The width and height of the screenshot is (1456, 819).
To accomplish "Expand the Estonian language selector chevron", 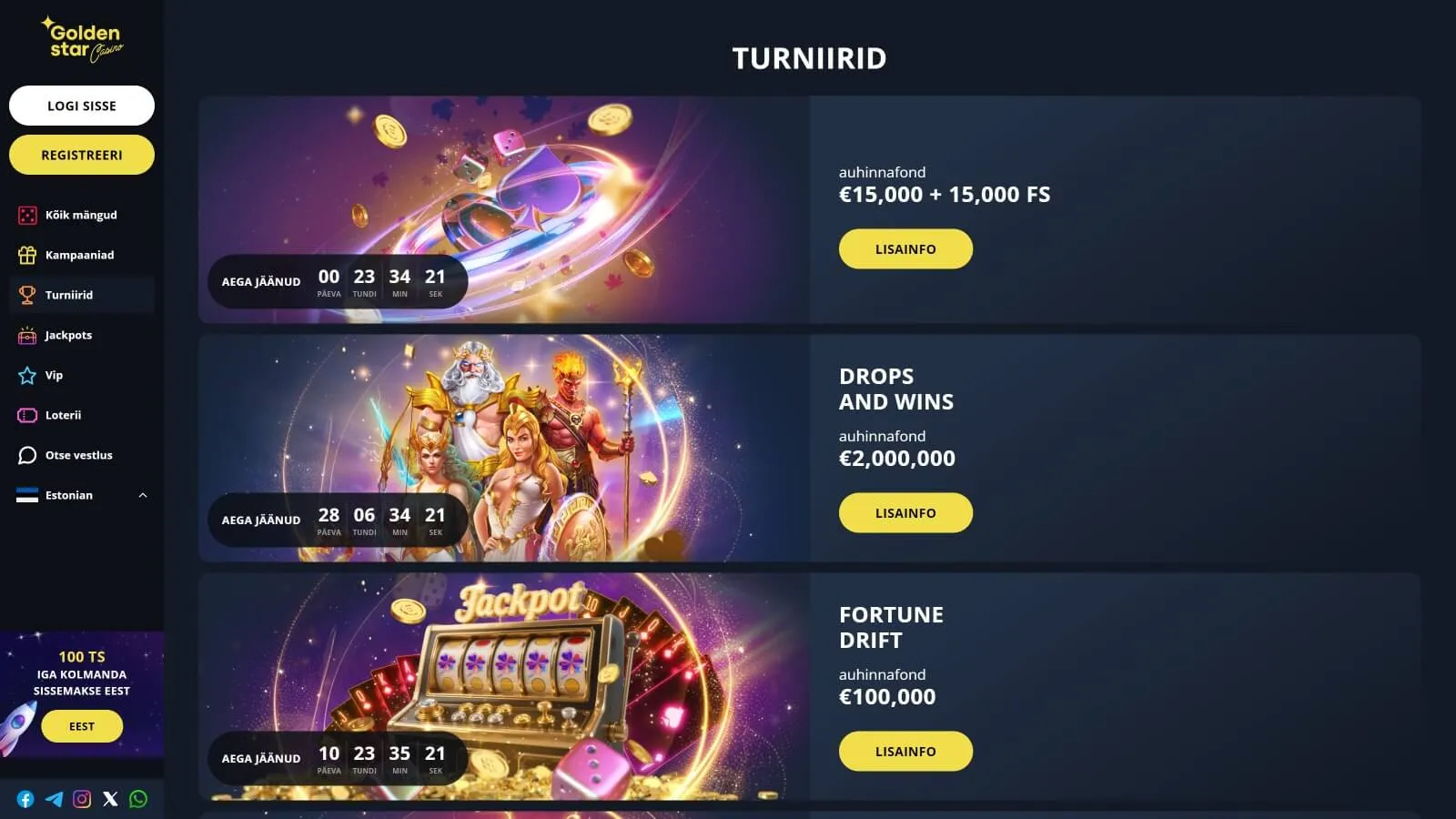I will pyautogui.click(x=143, y=495).
